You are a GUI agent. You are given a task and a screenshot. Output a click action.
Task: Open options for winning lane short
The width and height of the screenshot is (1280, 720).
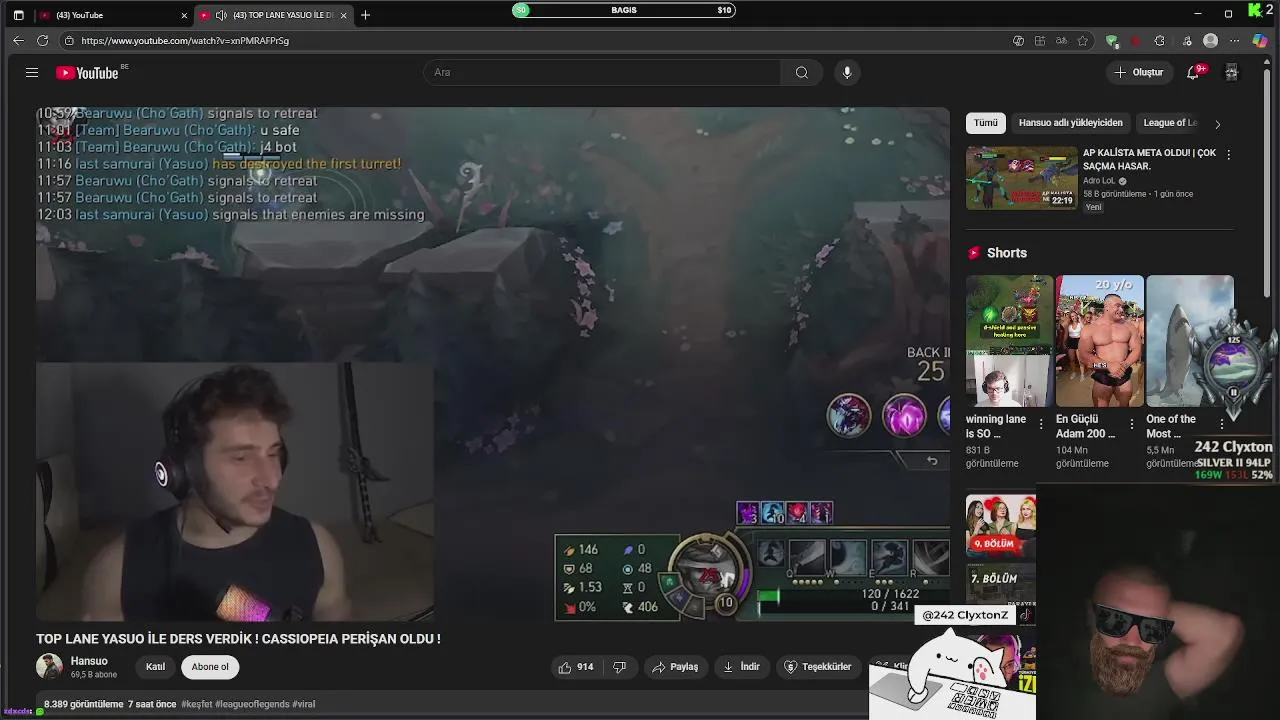[1041, 424]
